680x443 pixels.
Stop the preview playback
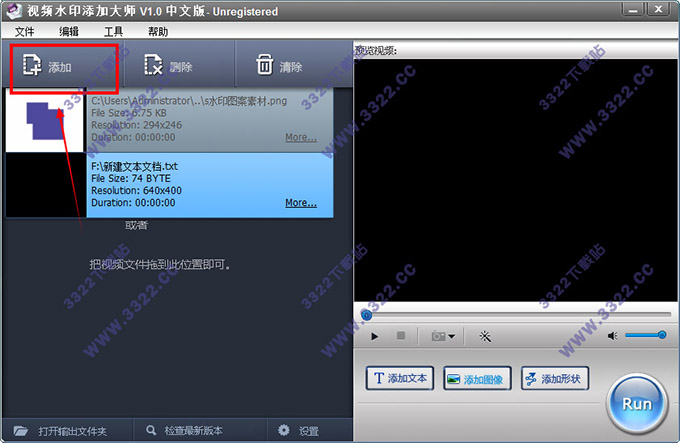[401, 336]
